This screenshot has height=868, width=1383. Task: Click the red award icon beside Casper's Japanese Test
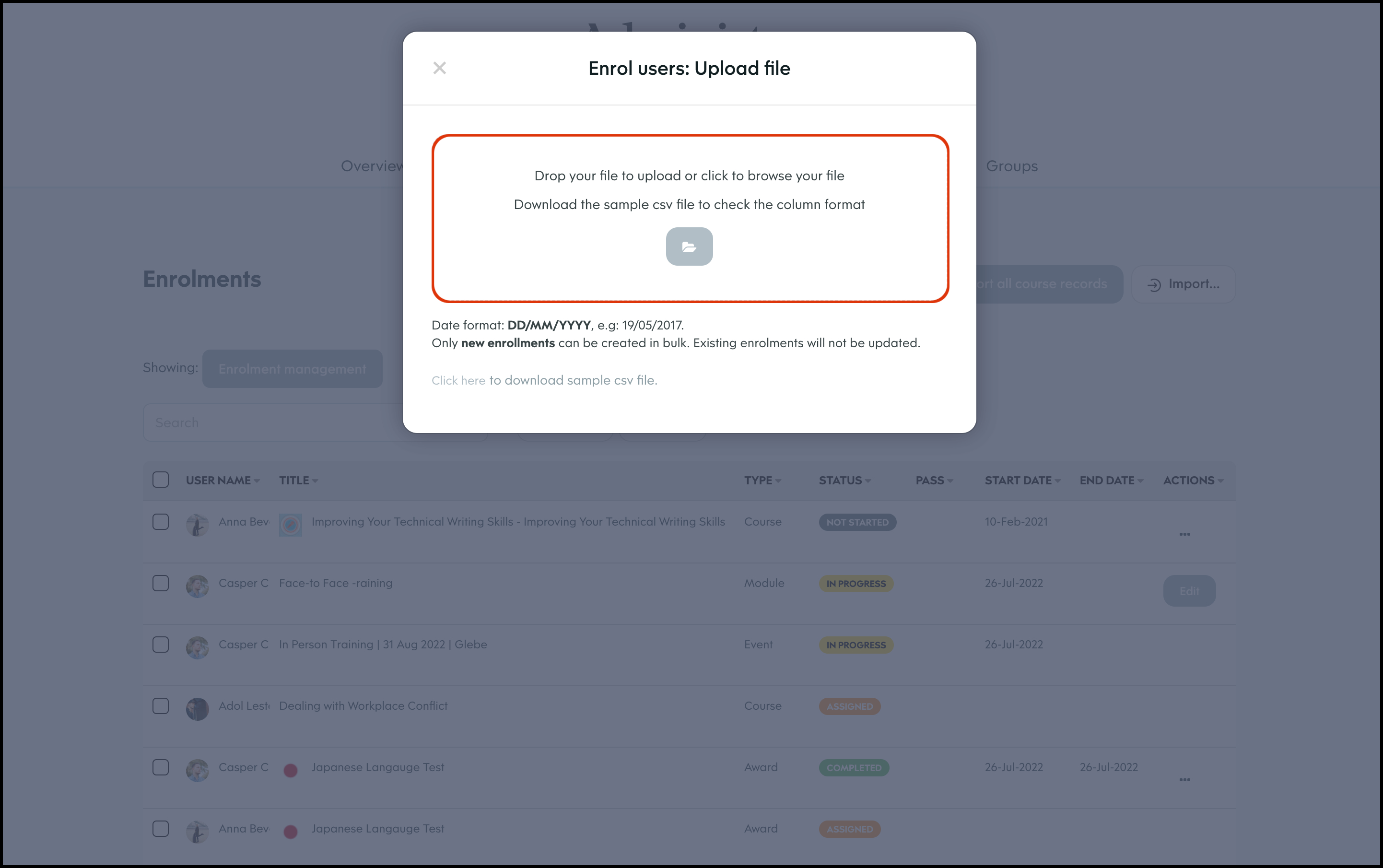pyautogui.click(x=291, y=770)
